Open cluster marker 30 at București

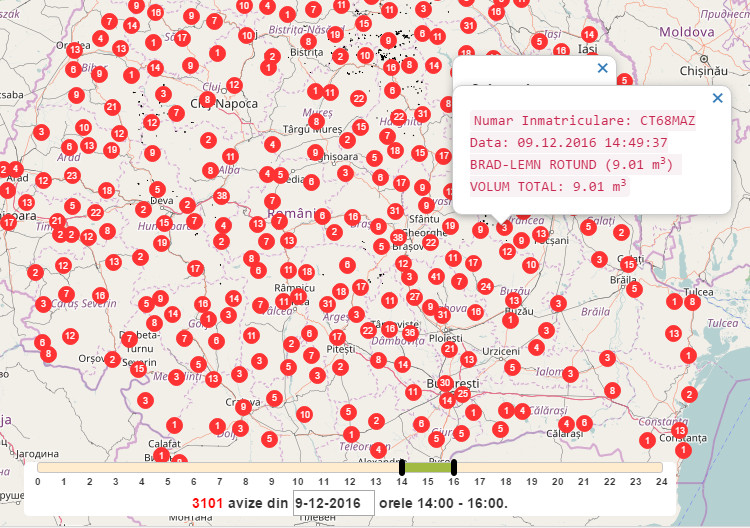445,382
